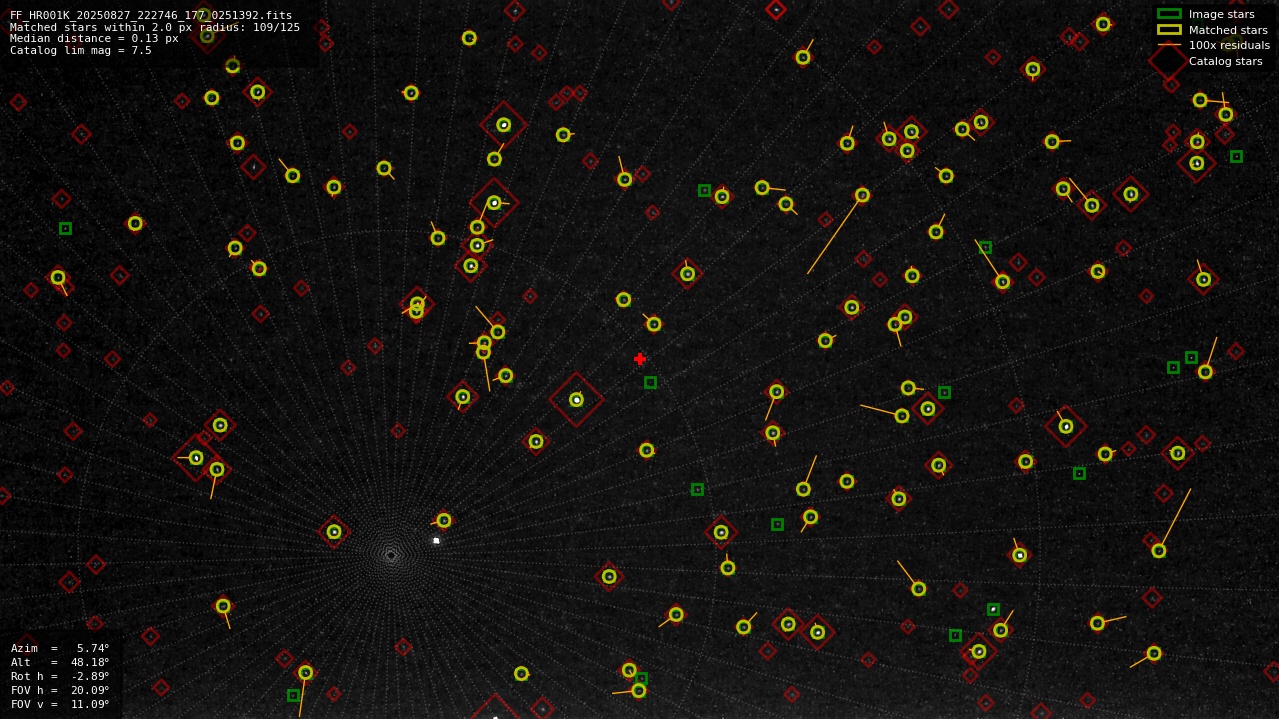Select the 'Catalog stars' legend label
The height and width of the screenshot is (719, 1279).
pos(1225,61)
